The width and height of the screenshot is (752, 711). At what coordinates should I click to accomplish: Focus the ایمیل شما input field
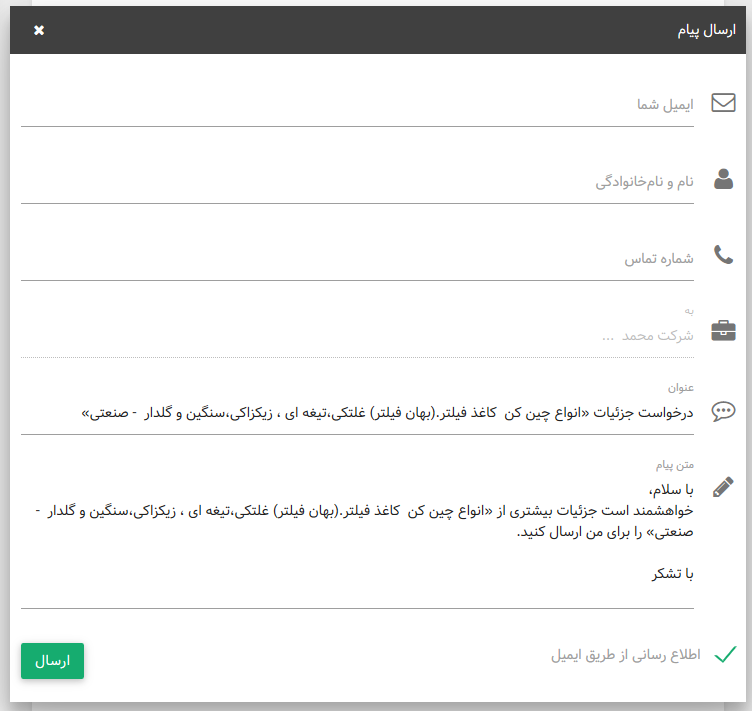coord(357,105)
